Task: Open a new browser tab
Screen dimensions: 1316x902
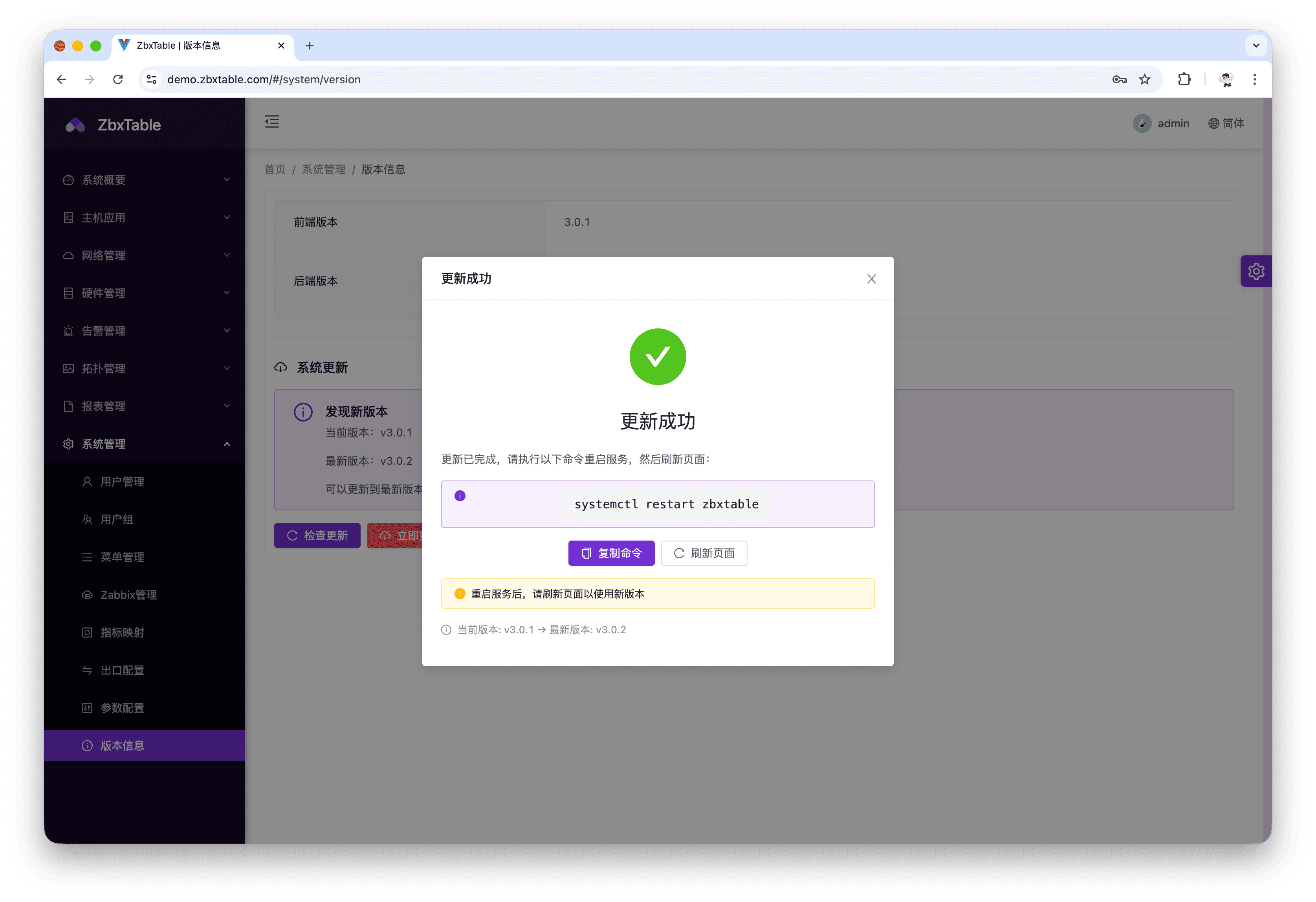Action: click(x=309, y=46)
